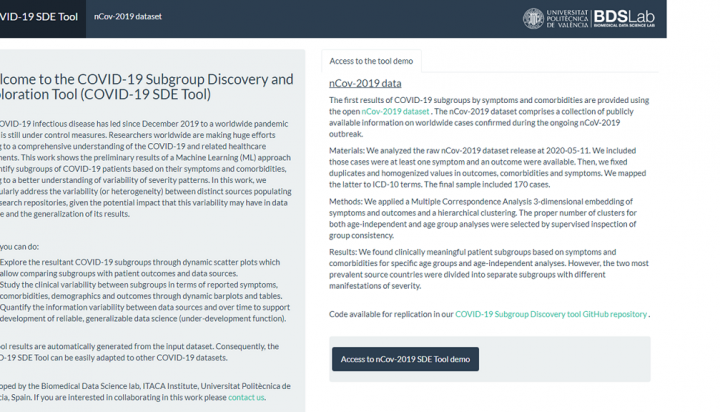
Task: Click the line 'Explore the resultant COVID-19 subgroups'
Action: [140, 262]
